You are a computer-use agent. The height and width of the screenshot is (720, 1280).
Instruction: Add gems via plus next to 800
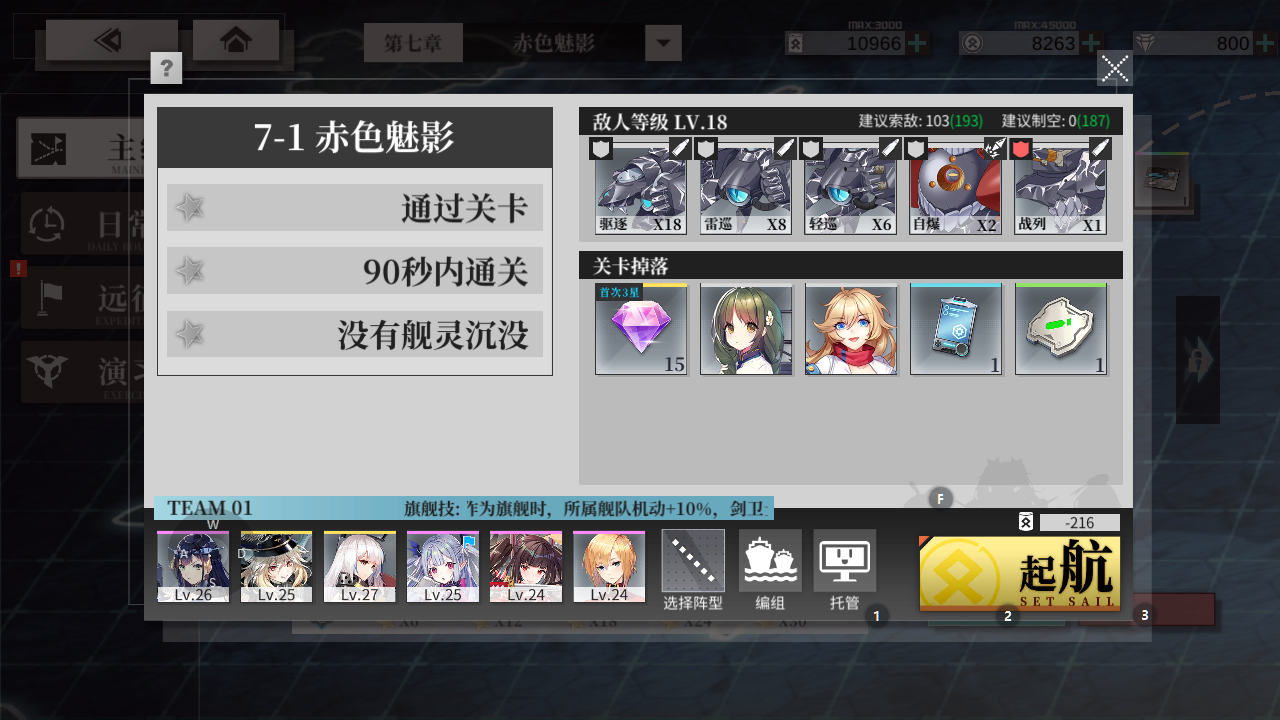coord(1264,43)
